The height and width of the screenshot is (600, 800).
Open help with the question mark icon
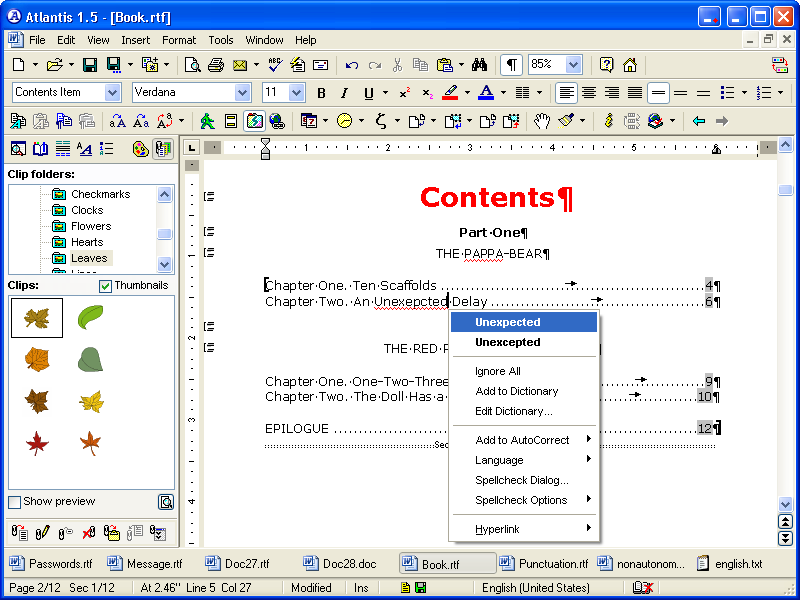pos(606,65)
